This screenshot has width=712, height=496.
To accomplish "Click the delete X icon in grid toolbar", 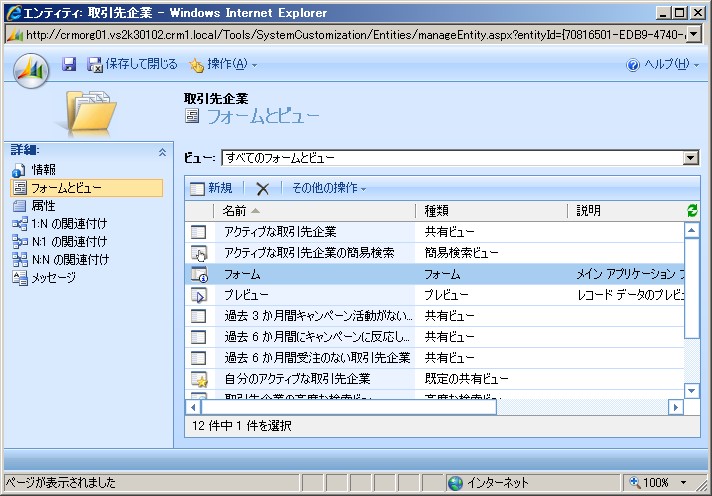I will 262,188.
